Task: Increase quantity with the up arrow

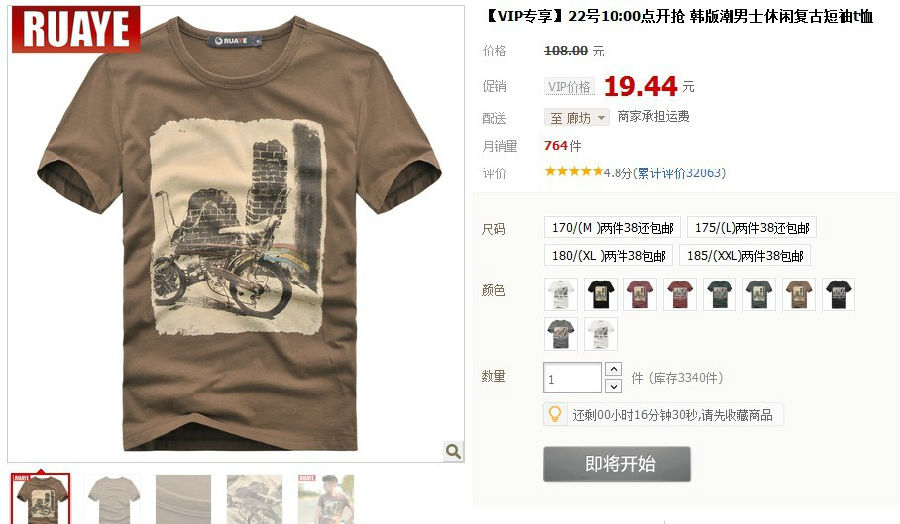Action: pos(614,369)
